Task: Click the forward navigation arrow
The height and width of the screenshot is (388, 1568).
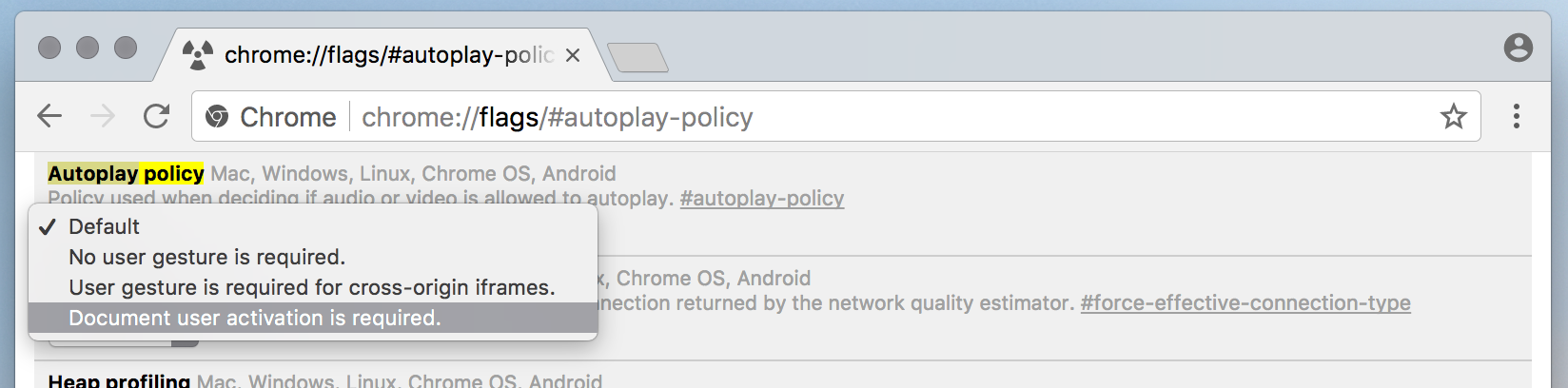Action: (103, 116)
